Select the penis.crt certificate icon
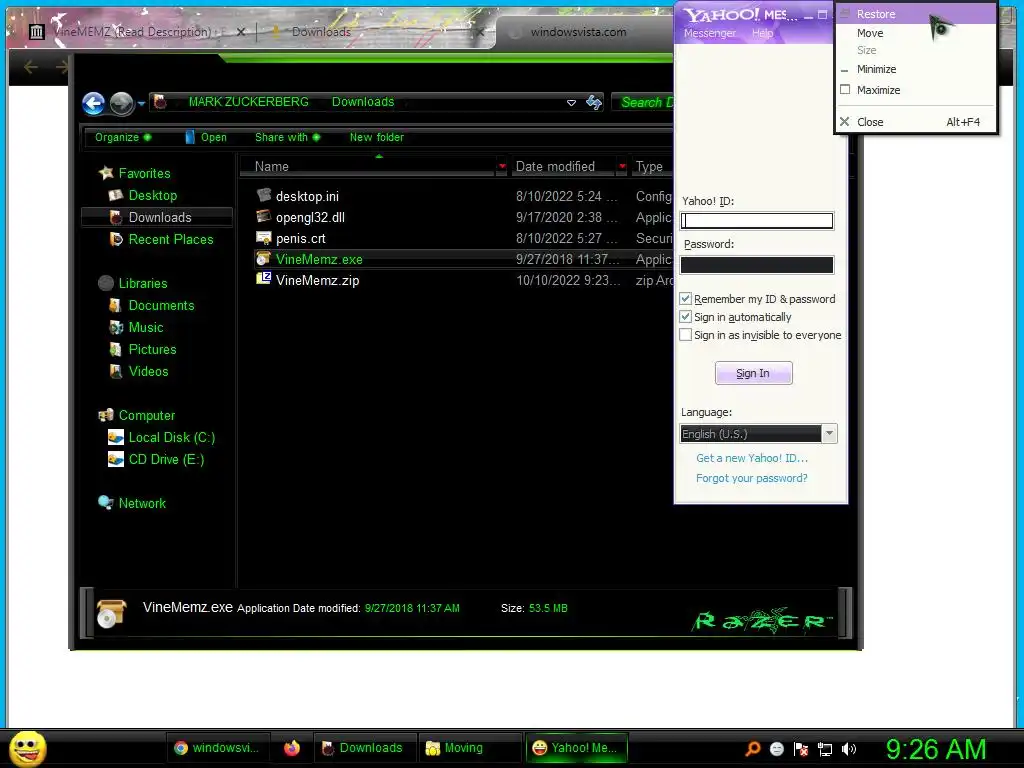 click(264, 238)
